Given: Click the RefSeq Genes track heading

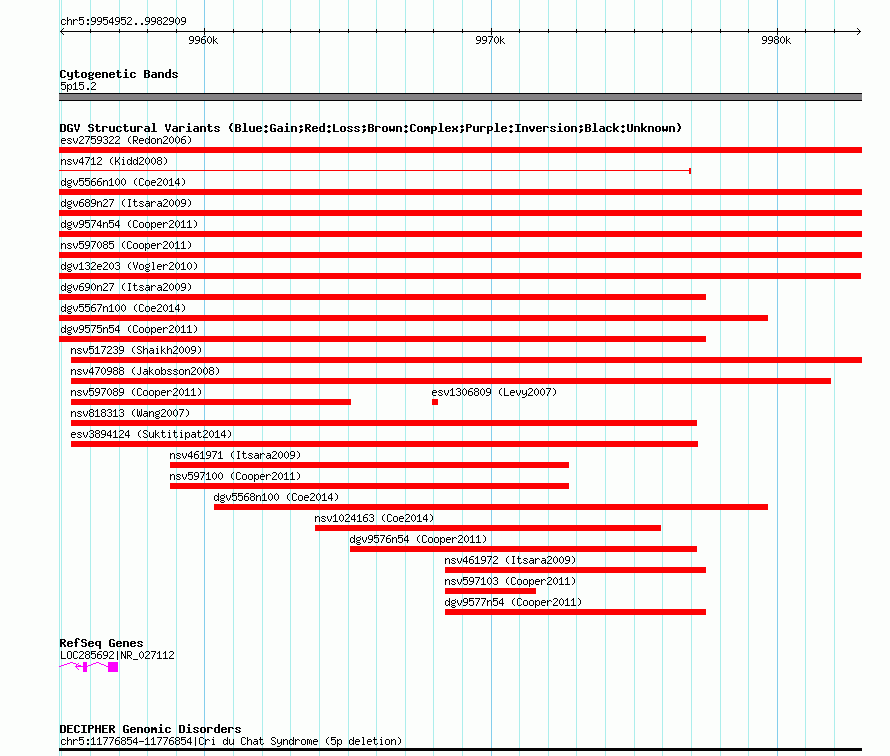Looking at the screenshot, I should pos(102,643).
